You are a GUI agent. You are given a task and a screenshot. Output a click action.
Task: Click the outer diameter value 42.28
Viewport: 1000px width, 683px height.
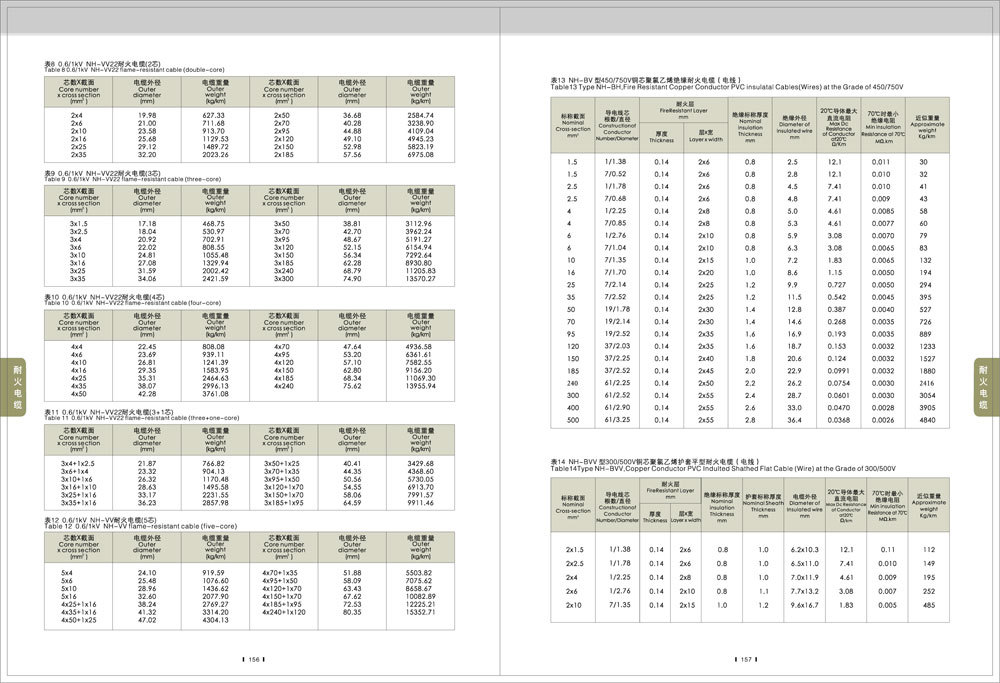(x=147, y=394)
